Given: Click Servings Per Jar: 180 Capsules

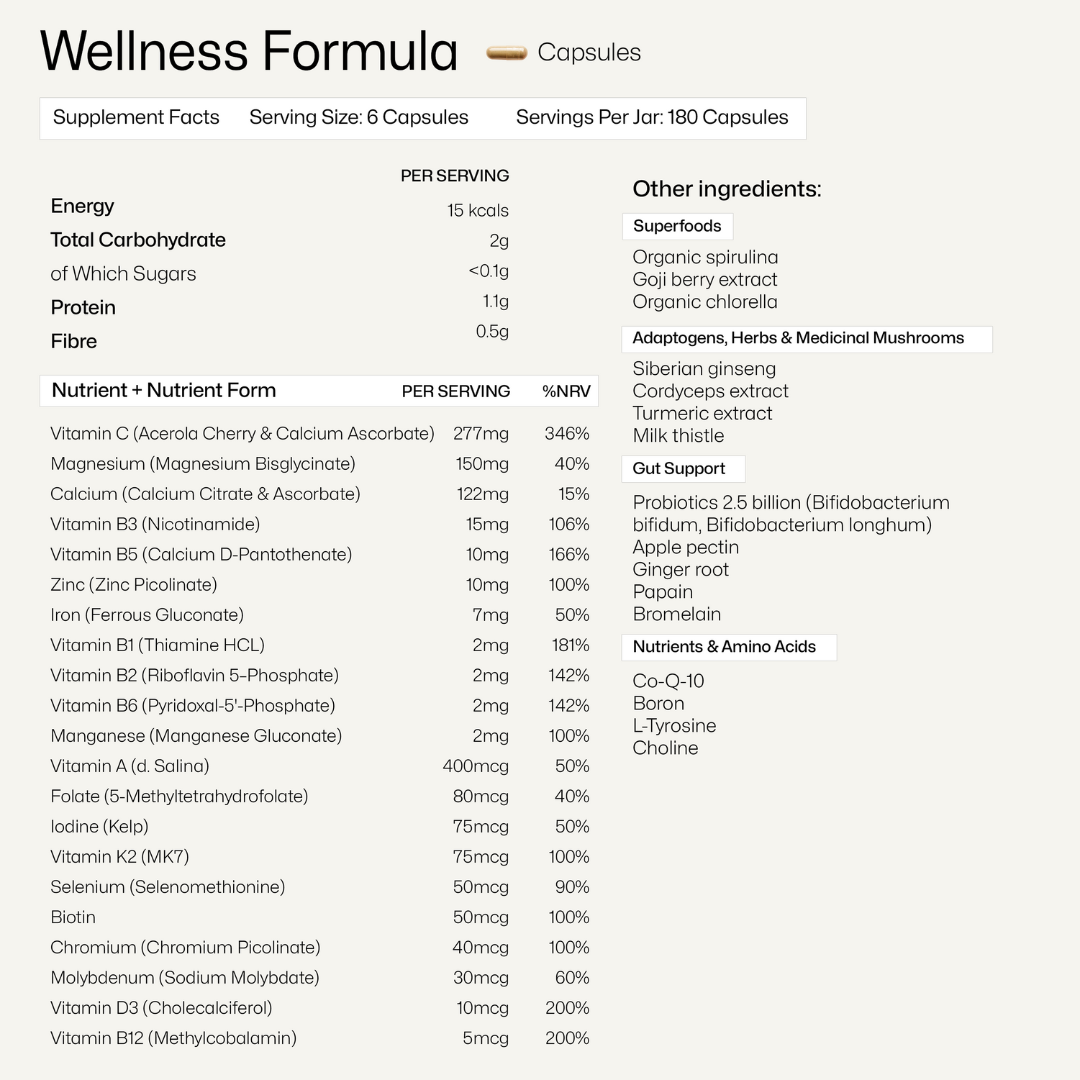Looking at the screenshot, I should [652, 117].
